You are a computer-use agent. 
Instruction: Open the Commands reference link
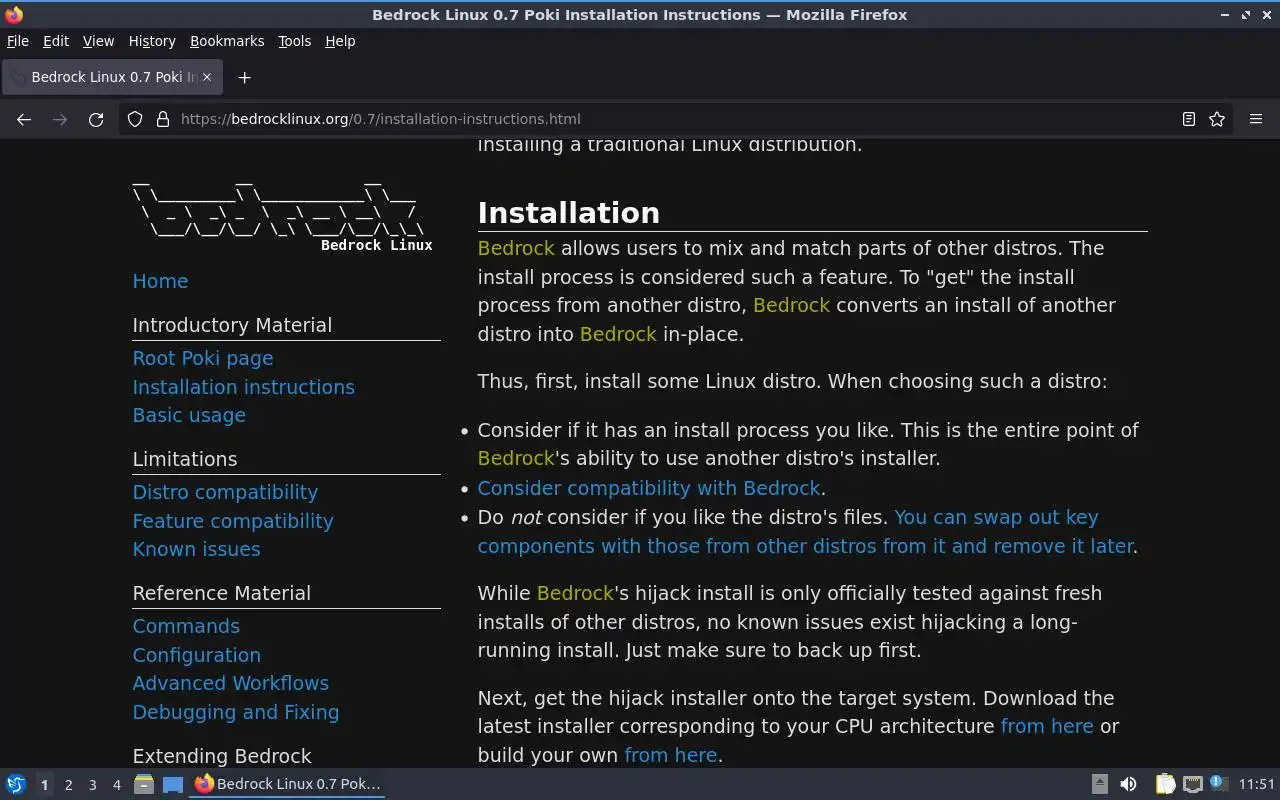pos(186,626)
